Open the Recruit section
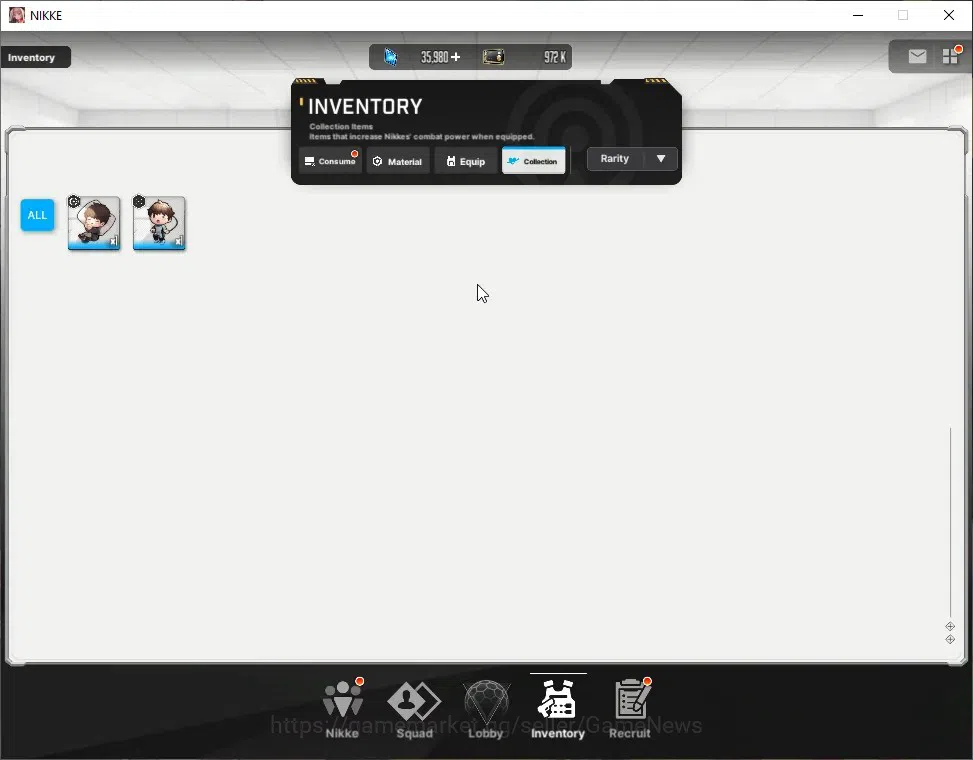This screenshot has height=760, width=973. pyautogui.click(x=630, y=709)
